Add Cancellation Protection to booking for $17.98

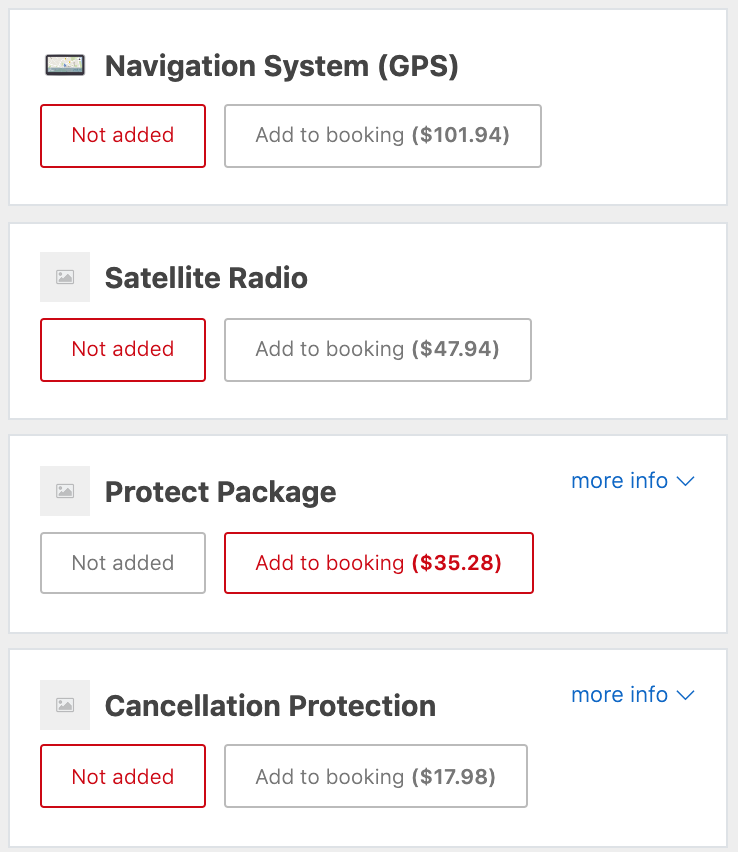376,776
